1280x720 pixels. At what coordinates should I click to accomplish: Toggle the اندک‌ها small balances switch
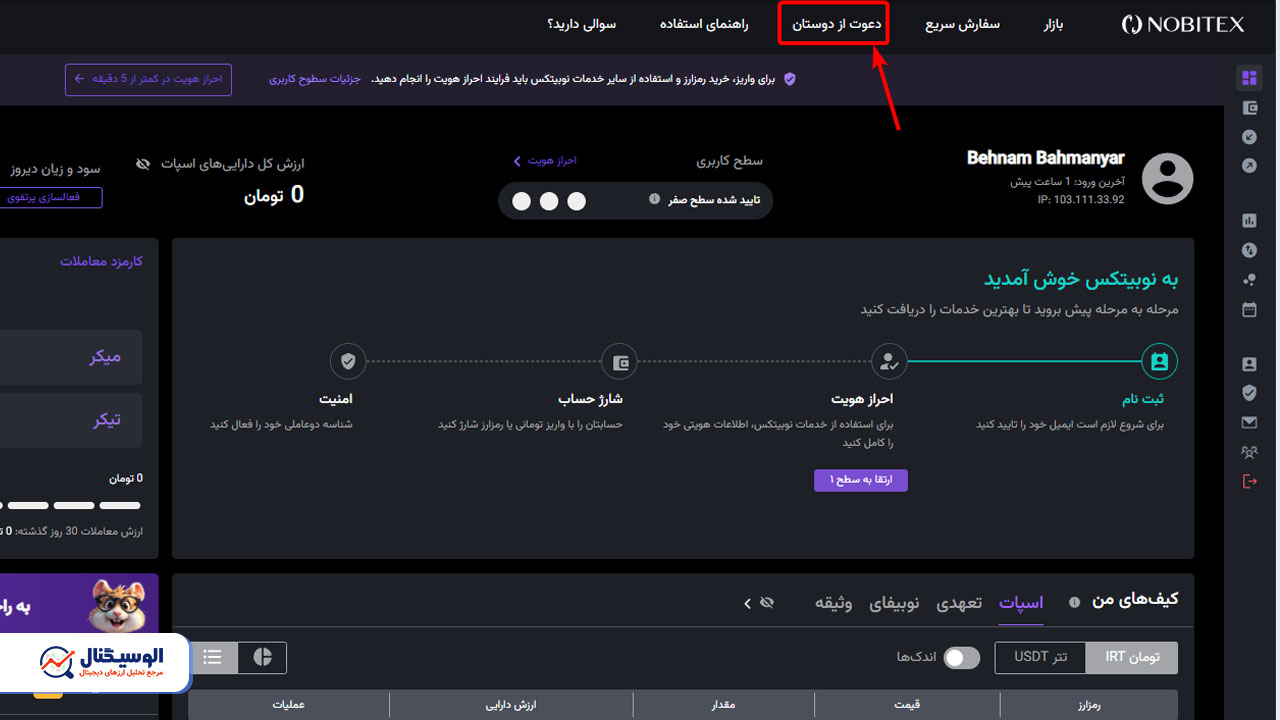point(962,657)
